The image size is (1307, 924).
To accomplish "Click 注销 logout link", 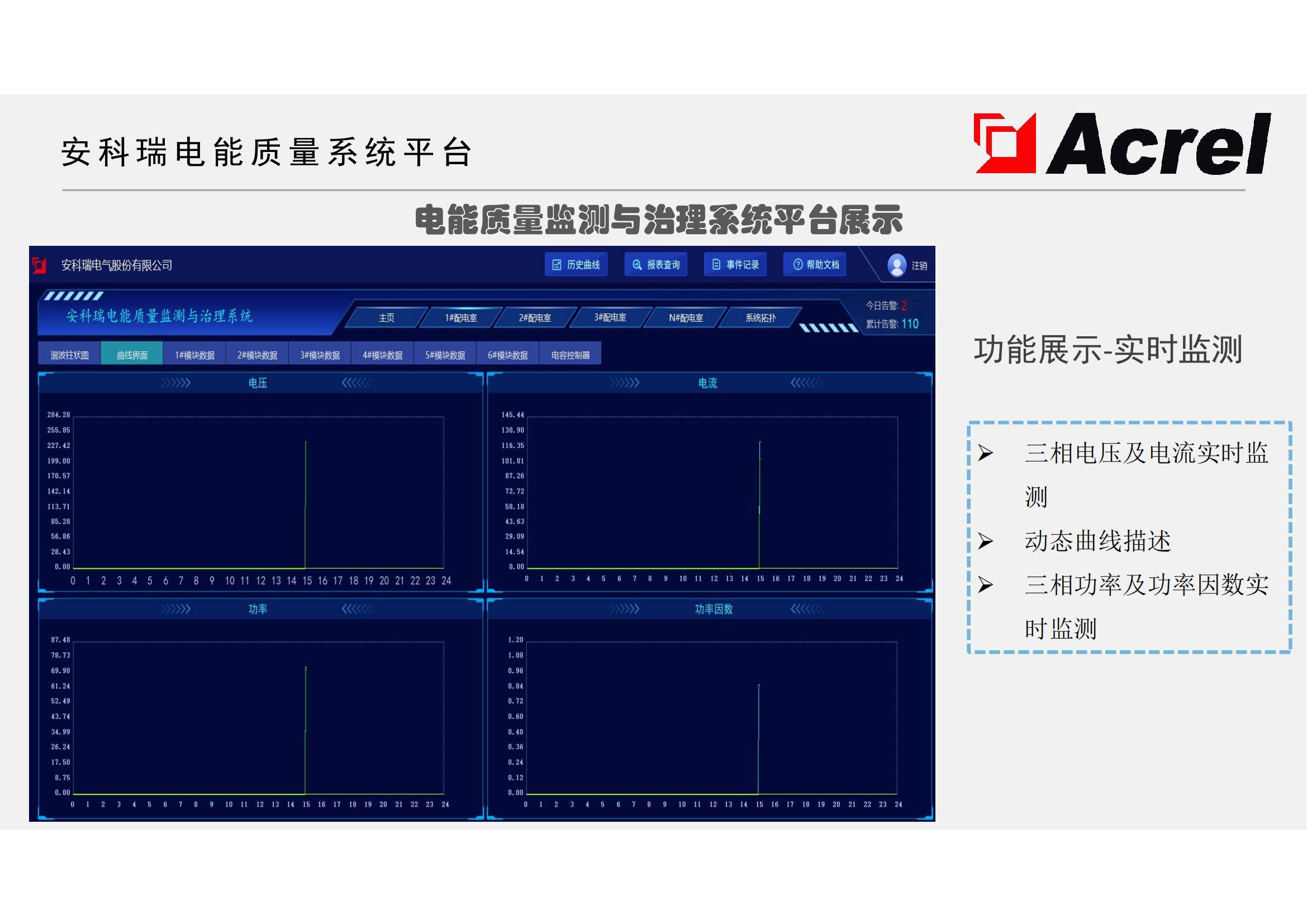I will pos(919,266).
